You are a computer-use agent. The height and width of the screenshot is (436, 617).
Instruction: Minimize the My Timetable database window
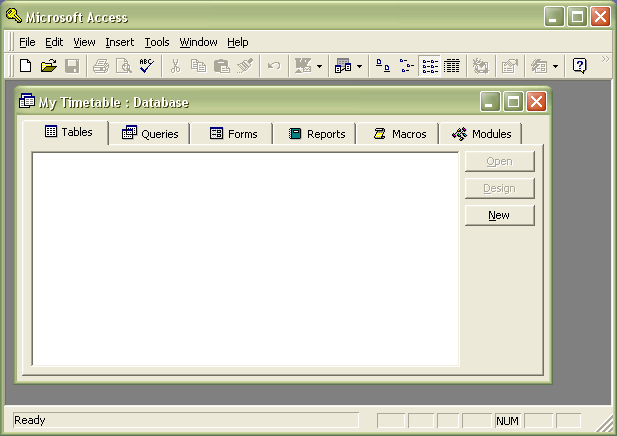click(490, 102)
